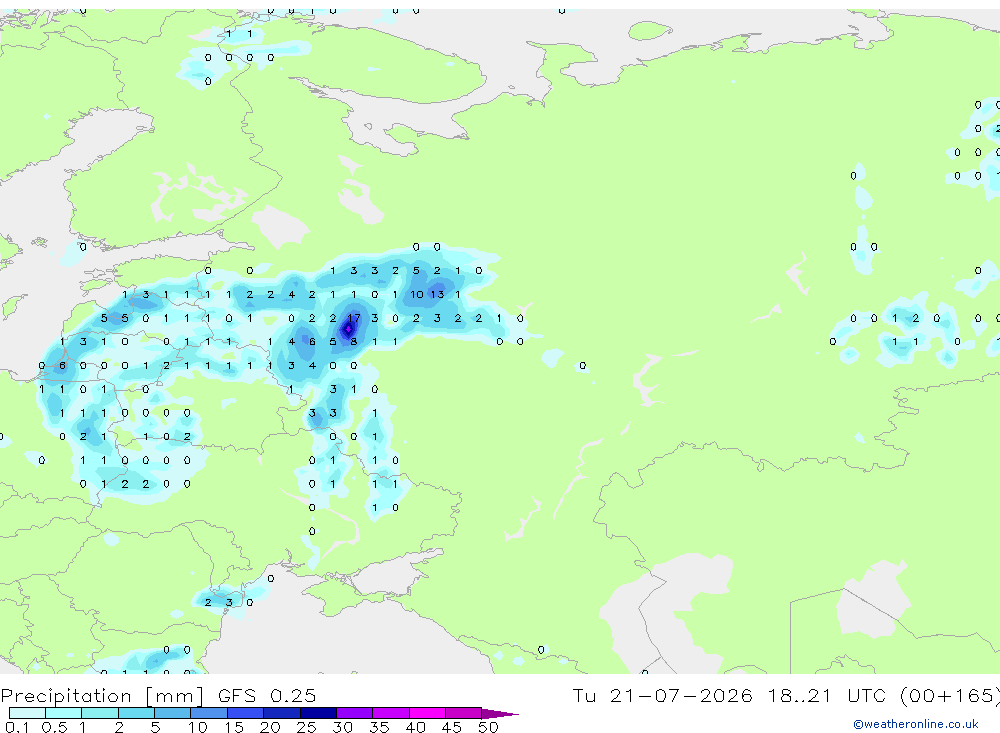1000x733 pixels.
Task: Select the legend swatch between 45 and 50
Action: pos(464,713)
